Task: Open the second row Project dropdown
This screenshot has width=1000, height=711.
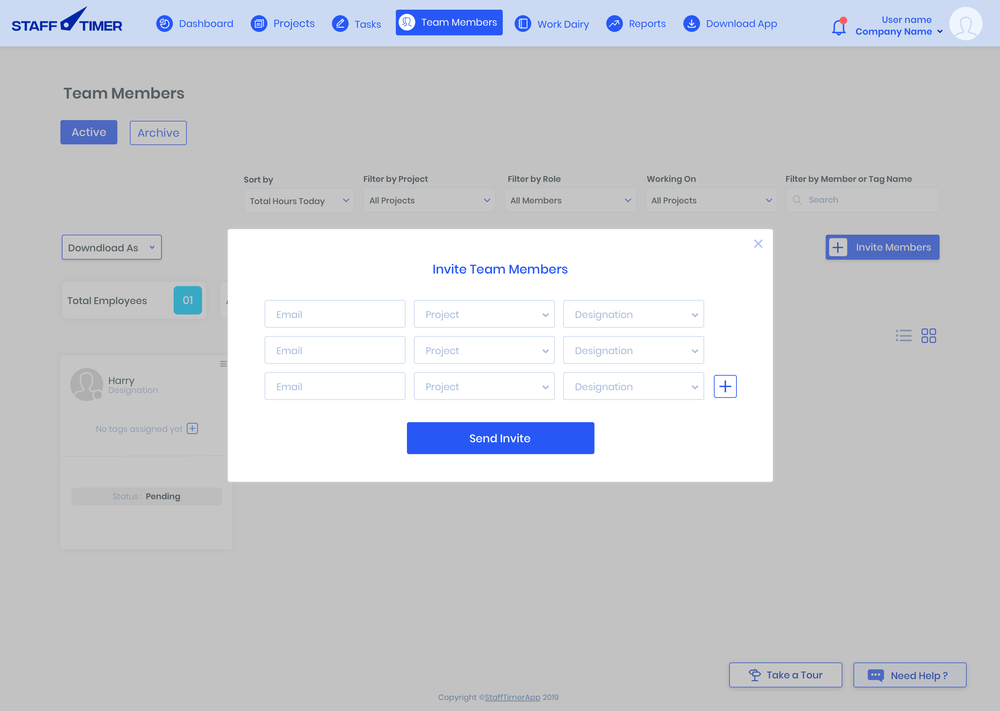Action: 484,350
